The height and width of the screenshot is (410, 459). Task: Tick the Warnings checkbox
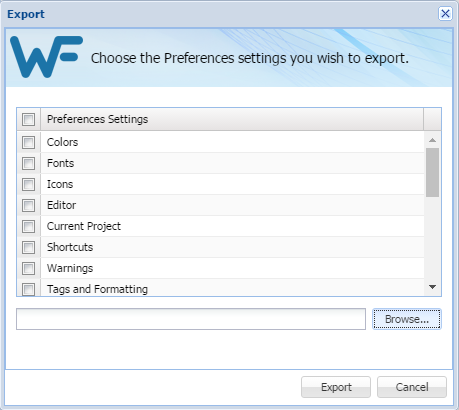(28, 268)
